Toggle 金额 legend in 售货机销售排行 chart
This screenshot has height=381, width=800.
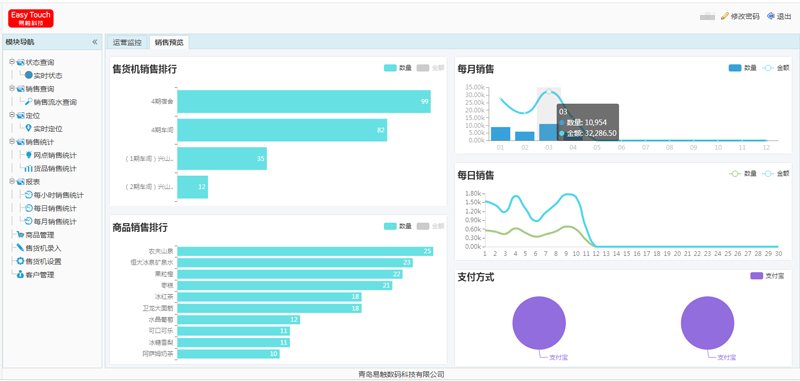point(430,68)
